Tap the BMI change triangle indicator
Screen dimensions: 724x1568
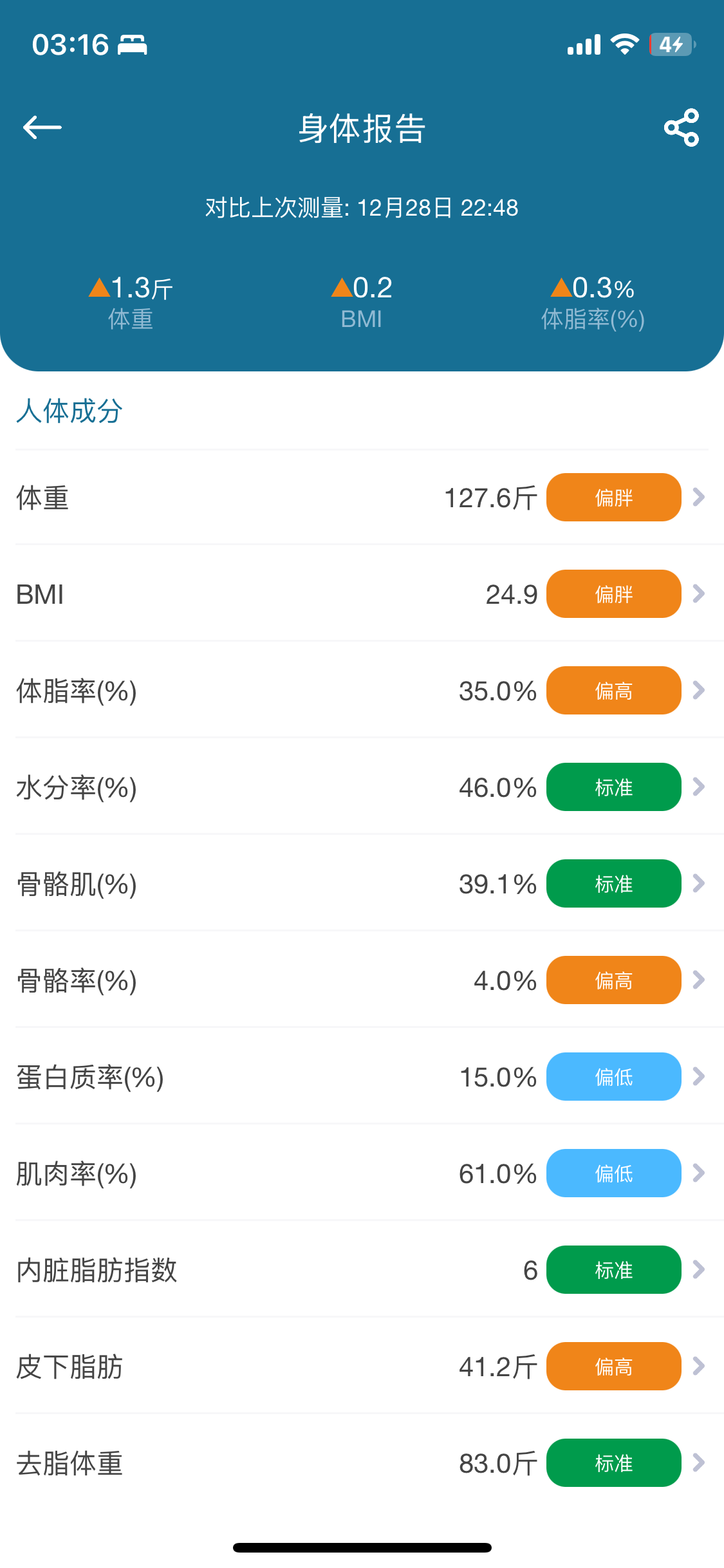point(342,288)
